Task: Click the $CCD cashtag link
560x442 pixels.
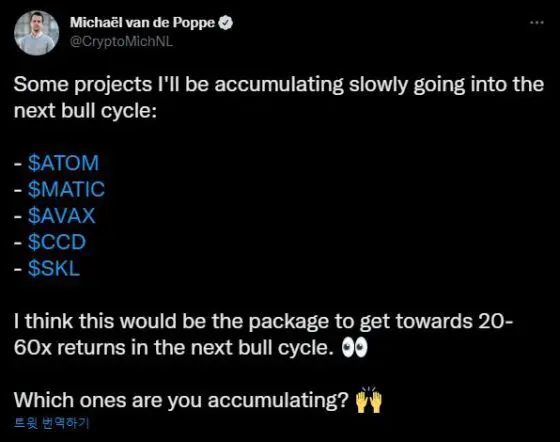Action: click(57, 242)
